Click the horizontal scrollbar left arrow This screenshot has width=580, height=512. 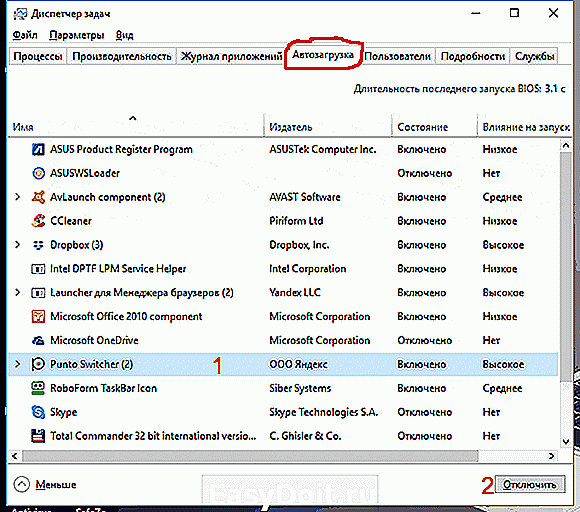[x=15, y=456]
